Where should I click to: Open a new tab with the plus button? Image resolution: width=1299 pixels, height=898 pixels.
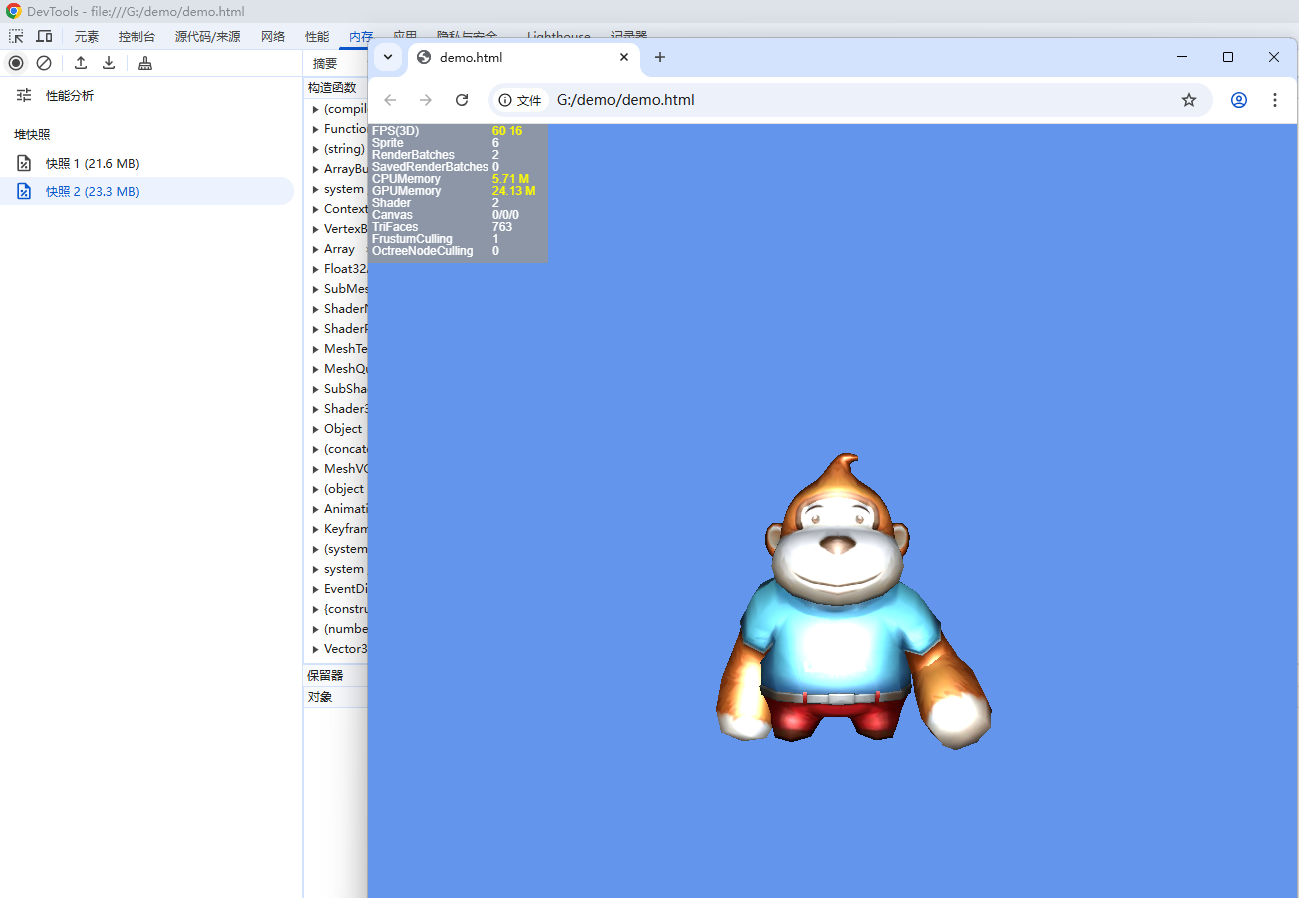pyautogui.click(x=660, y=57)
